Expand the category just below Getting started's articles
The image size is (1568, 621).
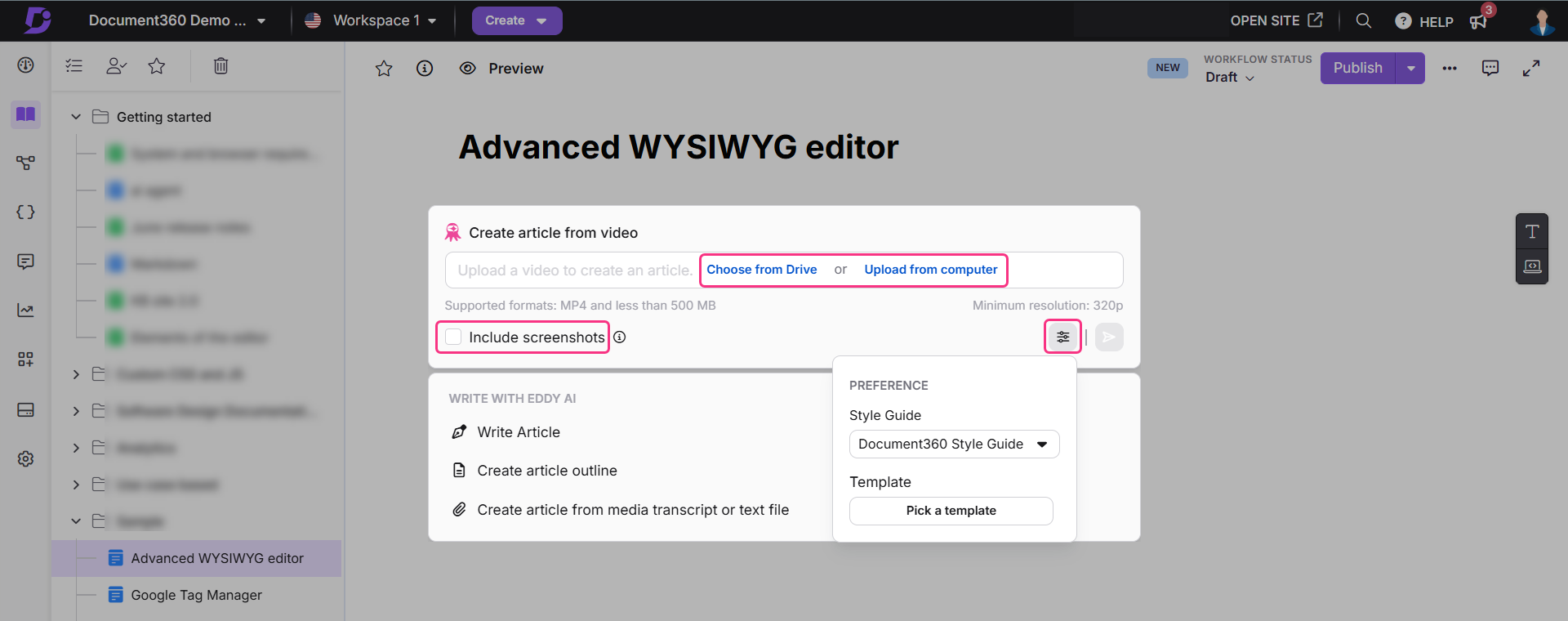click(x=76, y=374)
